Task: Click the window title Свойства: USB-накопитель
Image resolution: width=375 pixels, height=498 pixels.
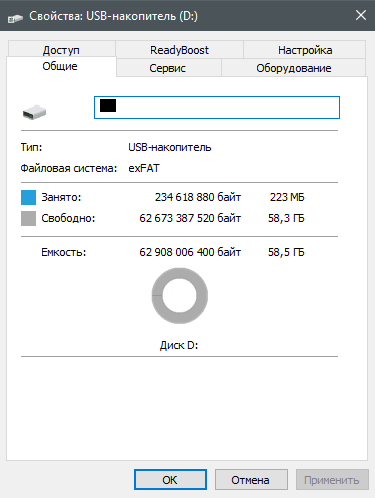Action: [113, 16]
